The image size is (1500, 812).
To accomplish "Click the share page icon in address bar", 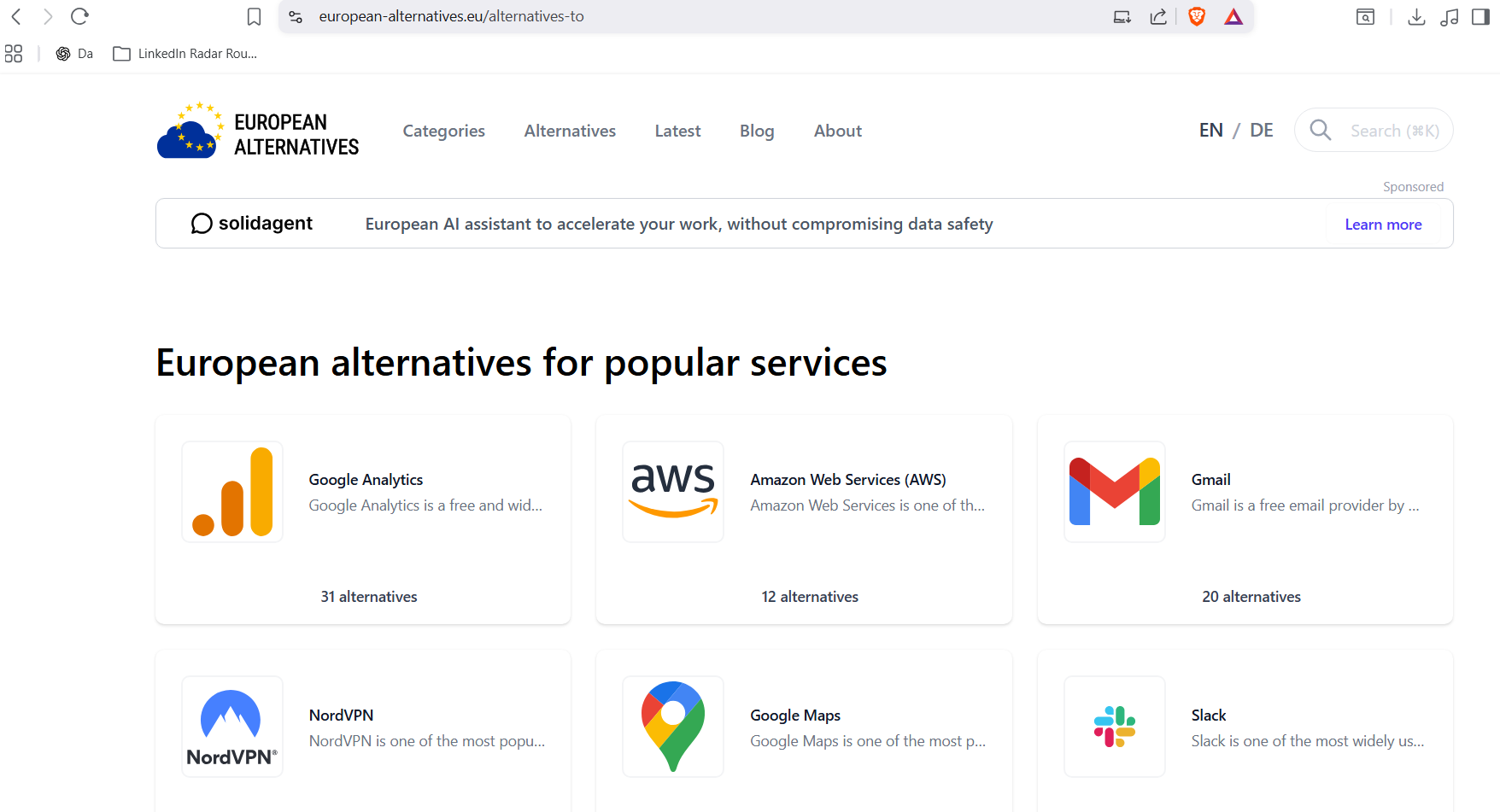I will [1158, 17].
